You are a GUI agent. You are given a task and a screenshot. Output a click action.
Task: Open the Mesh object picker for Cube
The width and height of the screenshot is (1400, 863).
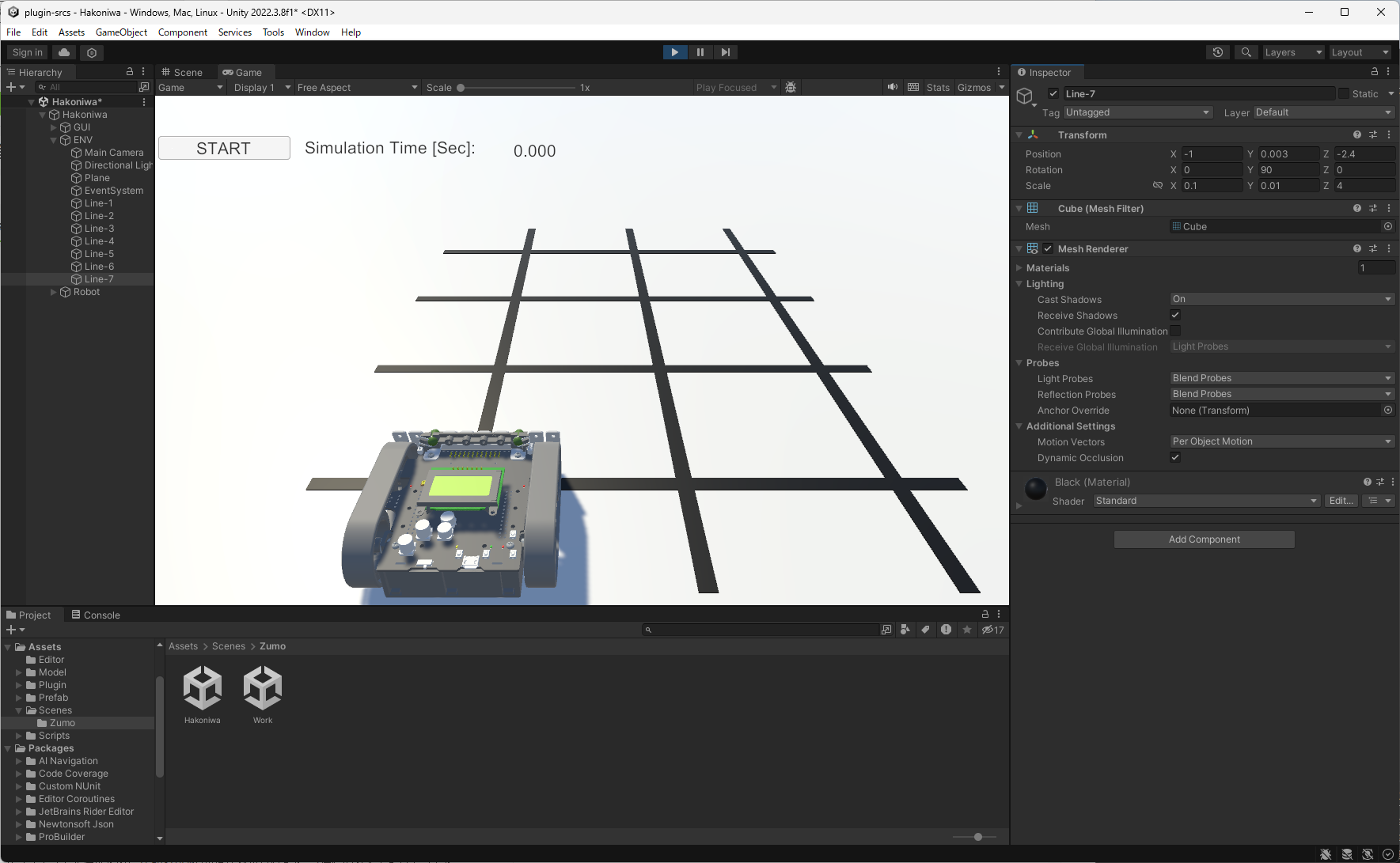(x=1388, y=226)
